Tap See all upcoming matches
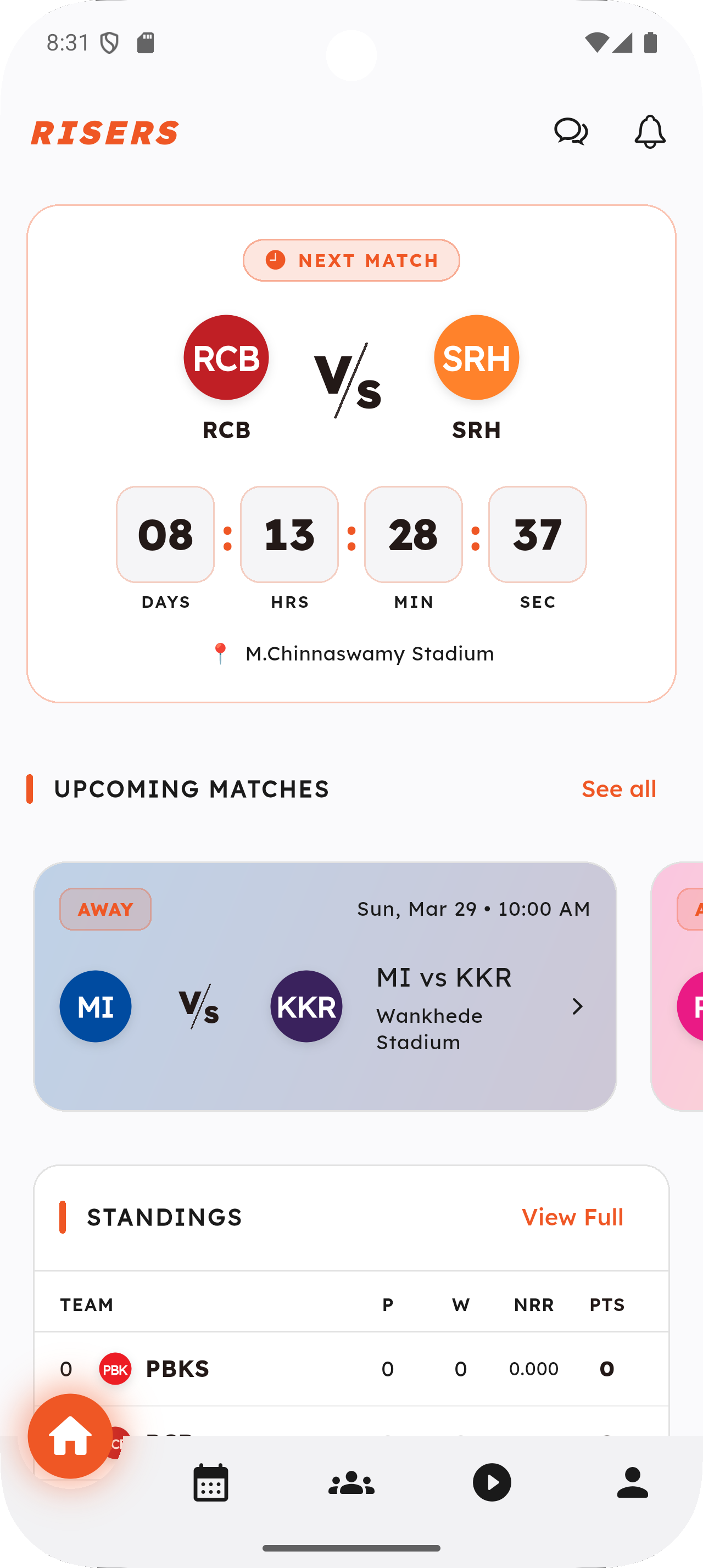This screenshot has height=1568, width=703. click(619, 788)
